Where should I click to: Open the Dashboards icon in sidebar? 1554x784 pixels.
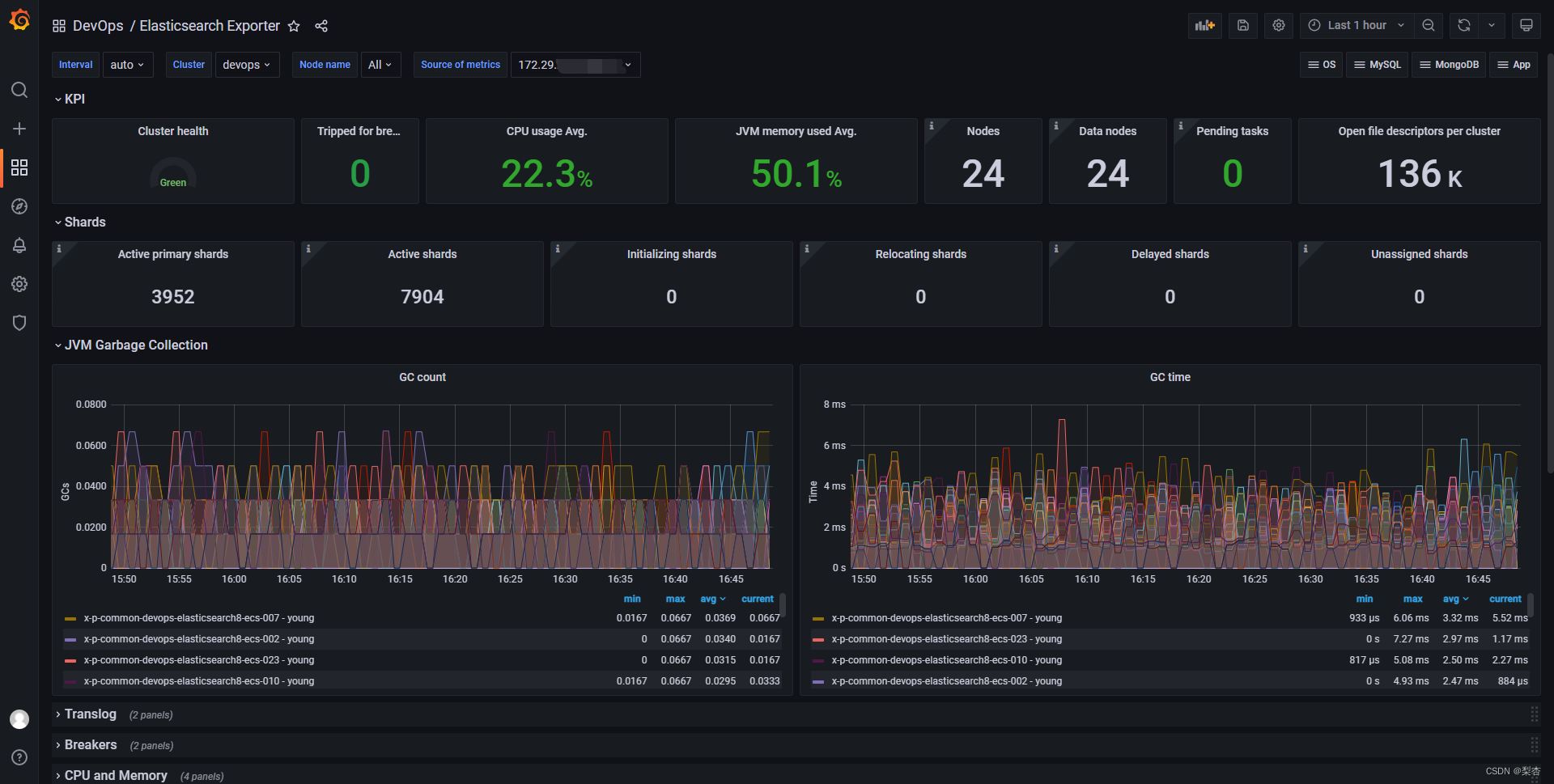point(19,167)
